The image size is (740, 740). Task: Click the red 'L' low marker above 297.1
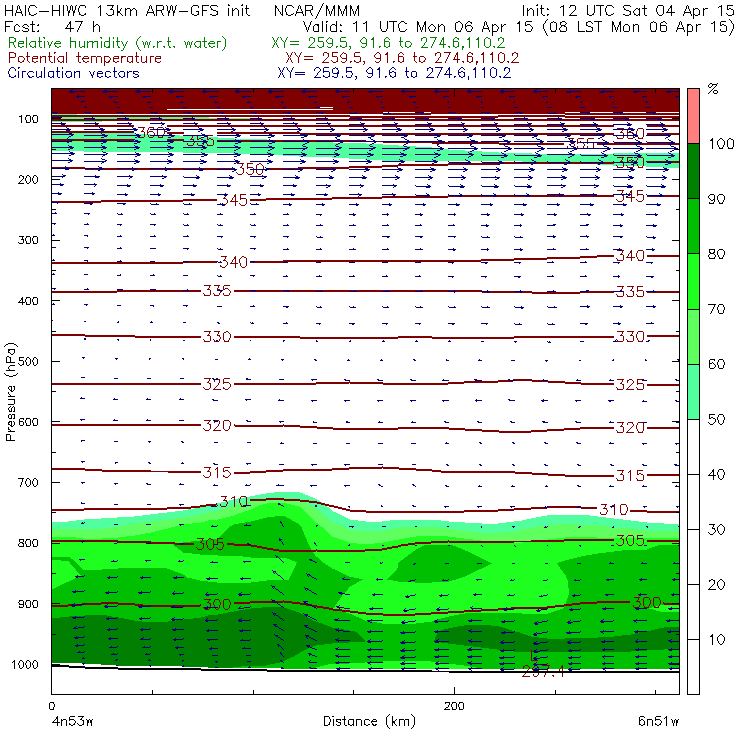(534, 656)
